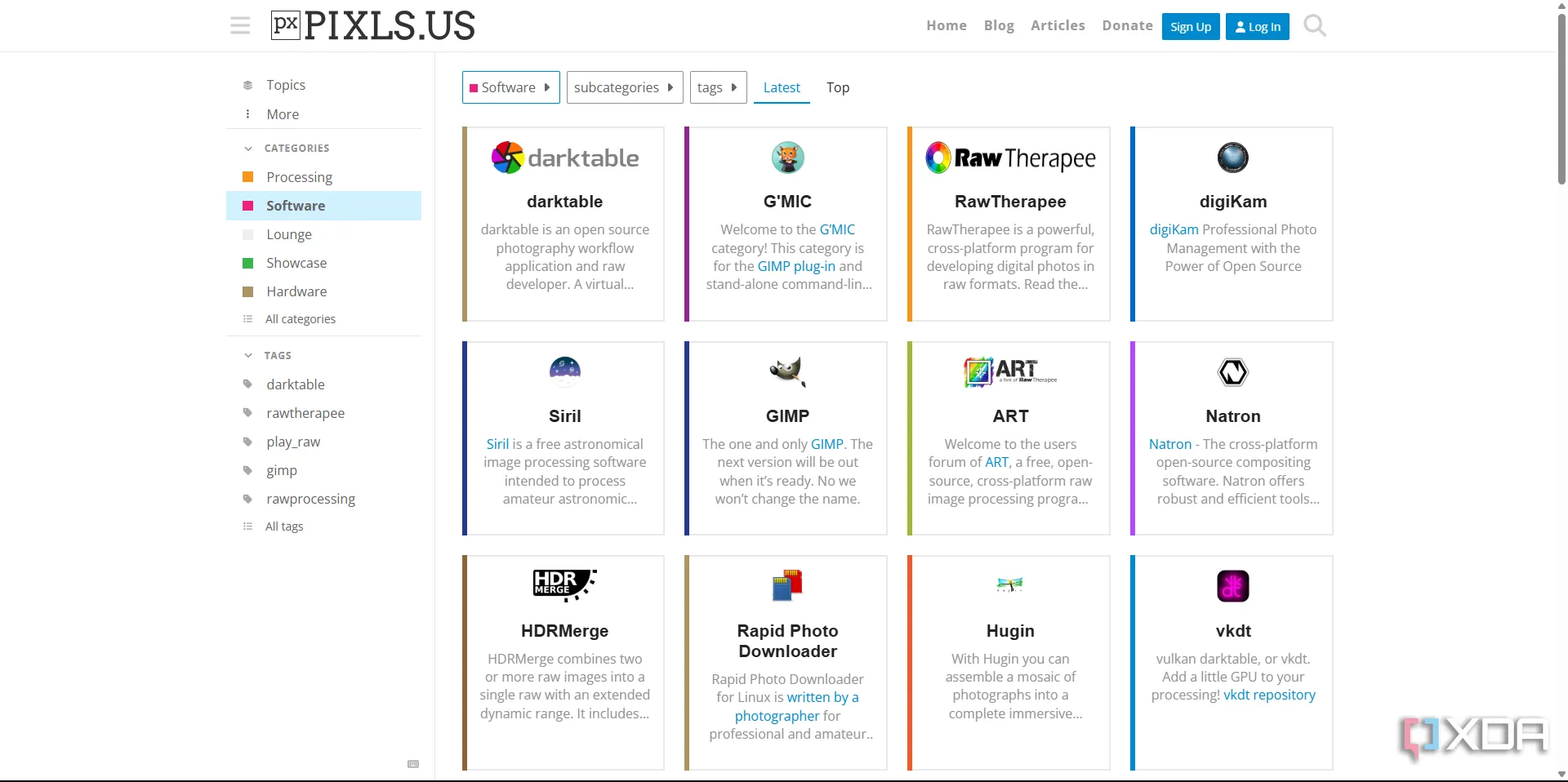Click the HDR Merge logo
This screenshot has width=1568, height=782.
pyautogui.click(x=565, y=586)
